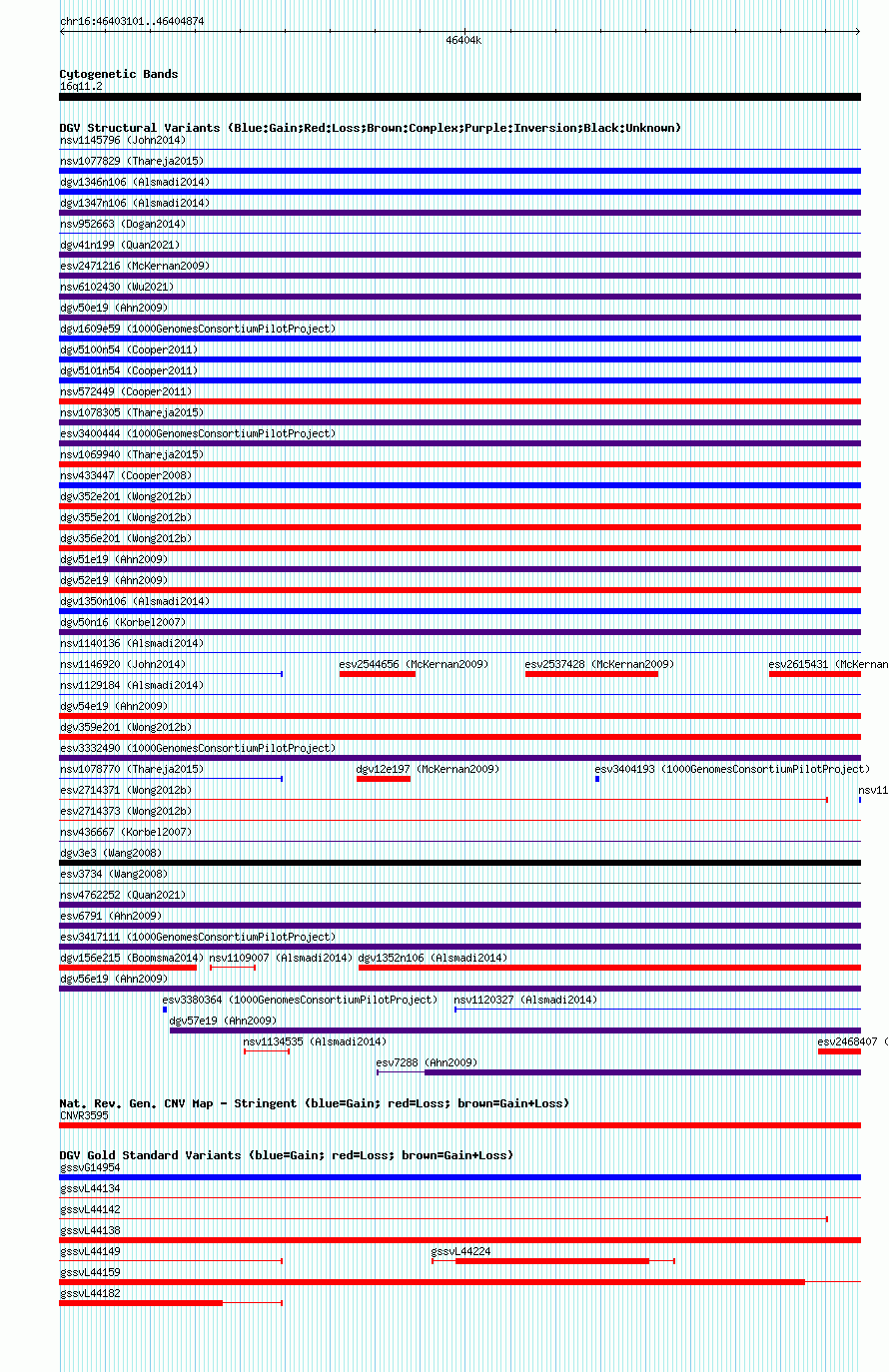Click the esv2537428 (McKernan2009) red bar

click(591, 674)
